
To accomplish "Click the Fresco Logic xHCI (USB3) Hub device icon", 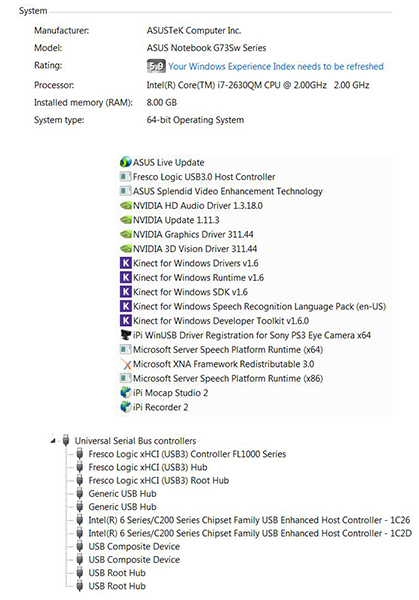I will [x=80, y=467].
